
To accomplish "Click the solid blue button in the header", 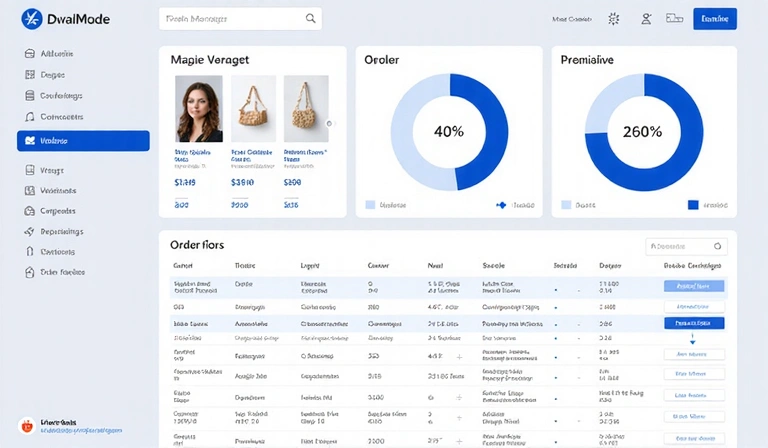I will [715, 19].
